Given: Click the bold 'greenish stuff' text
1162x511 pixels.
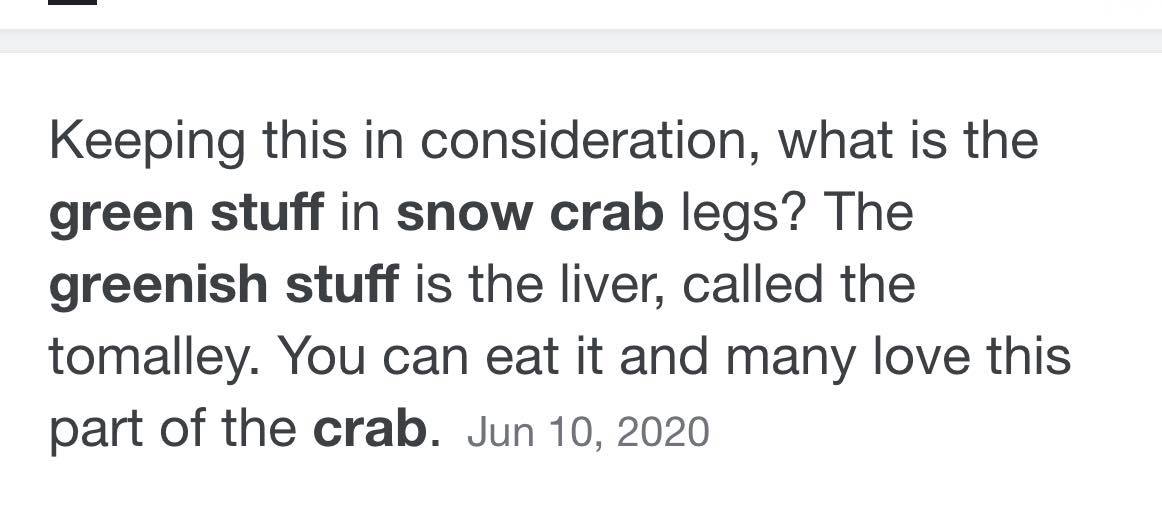Looking at the screenshot, I should pyautogui.click(x=224, y=286).
